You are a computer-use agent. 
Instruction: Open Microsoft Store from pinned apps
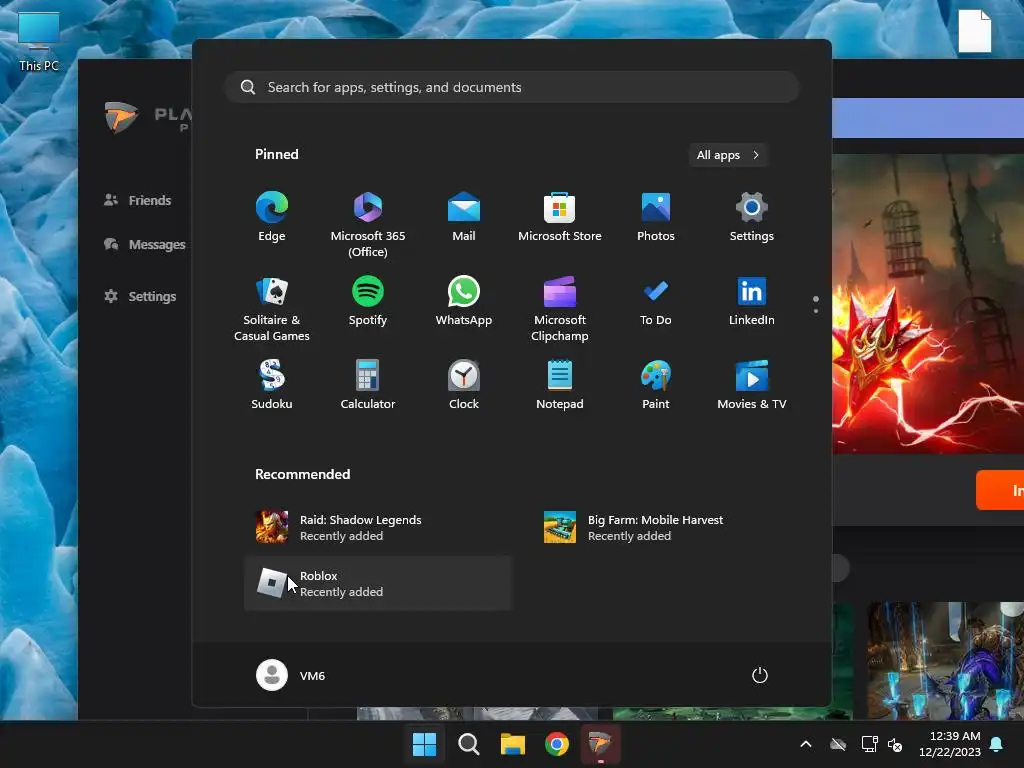click(560, 217)
